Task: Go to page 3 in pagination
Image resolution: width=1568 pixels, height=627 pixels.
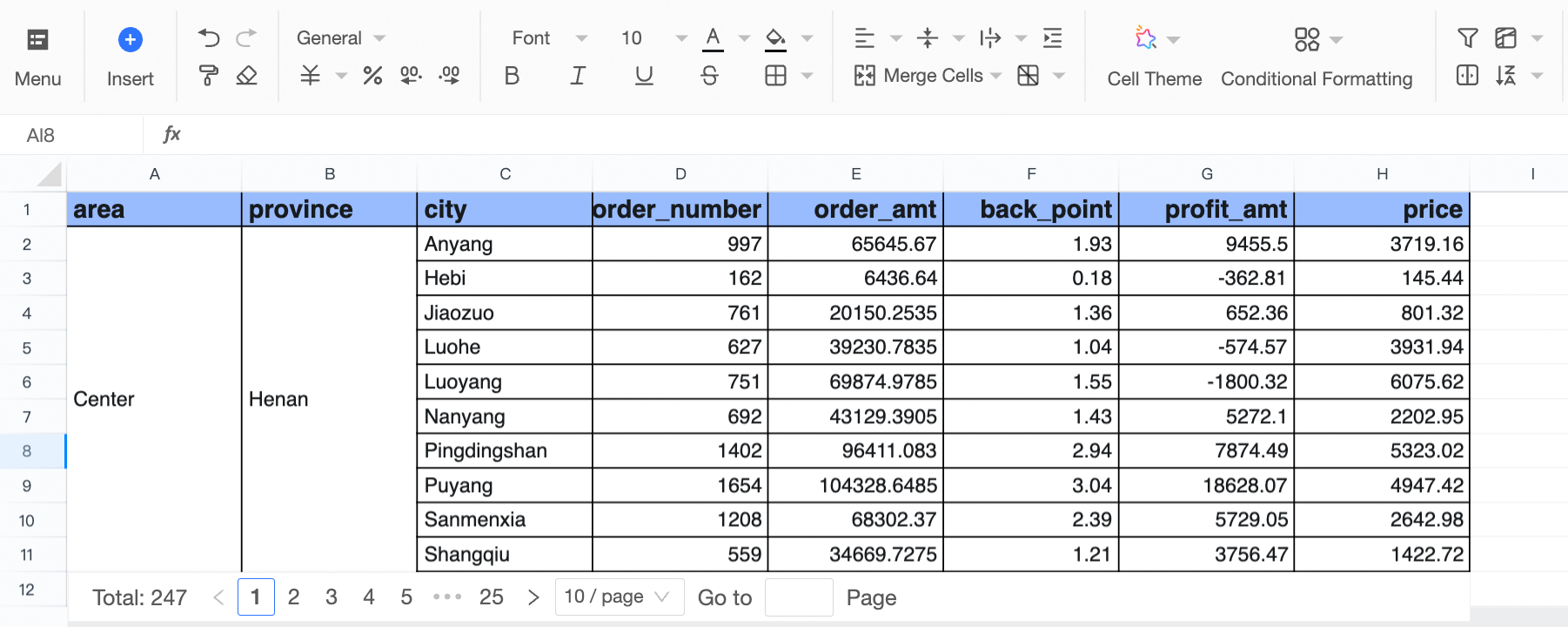Action: (x=332, y=597)
